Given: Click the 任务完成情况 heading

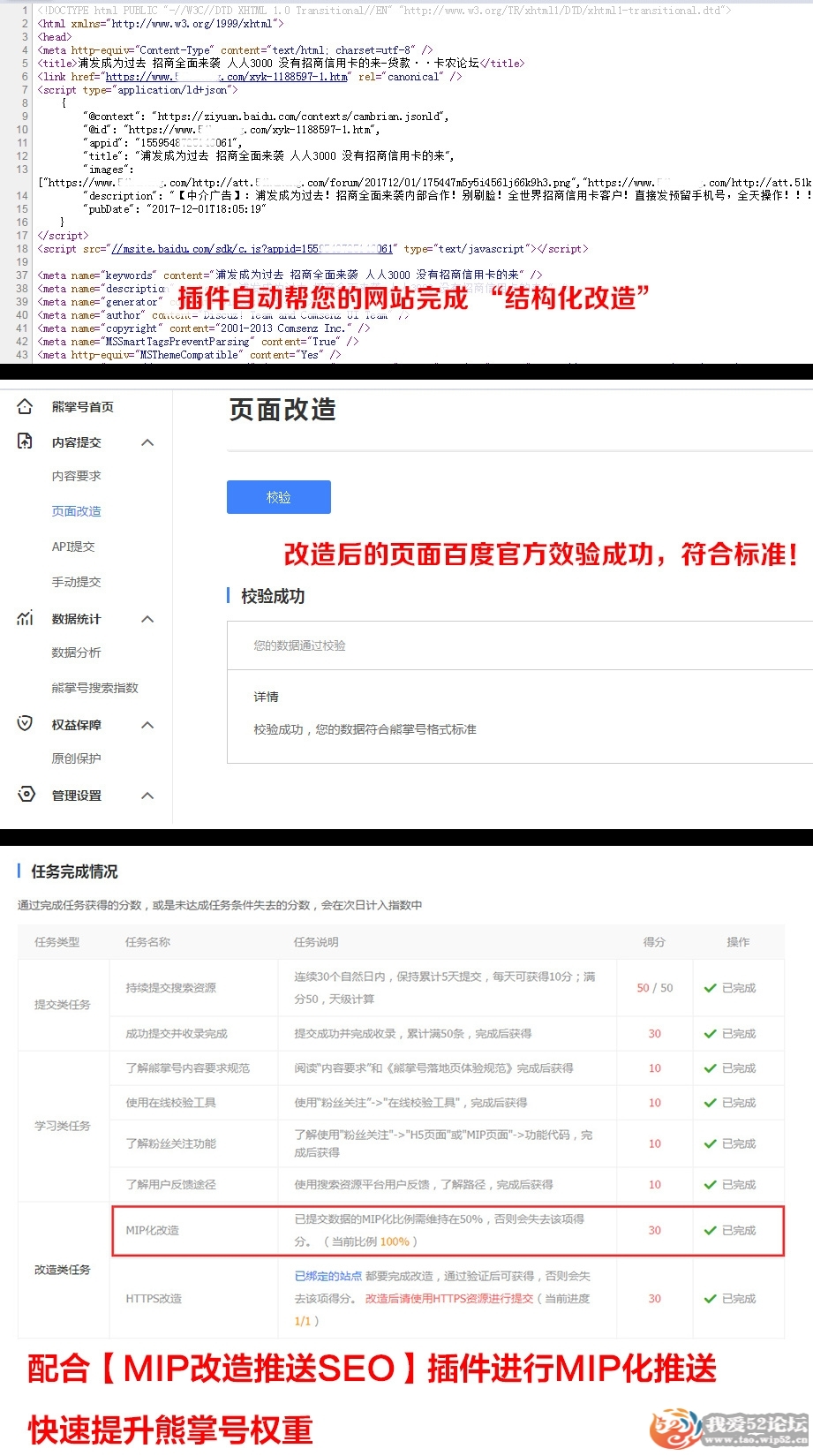Looking at the screenshot, I should coord(74,871).
